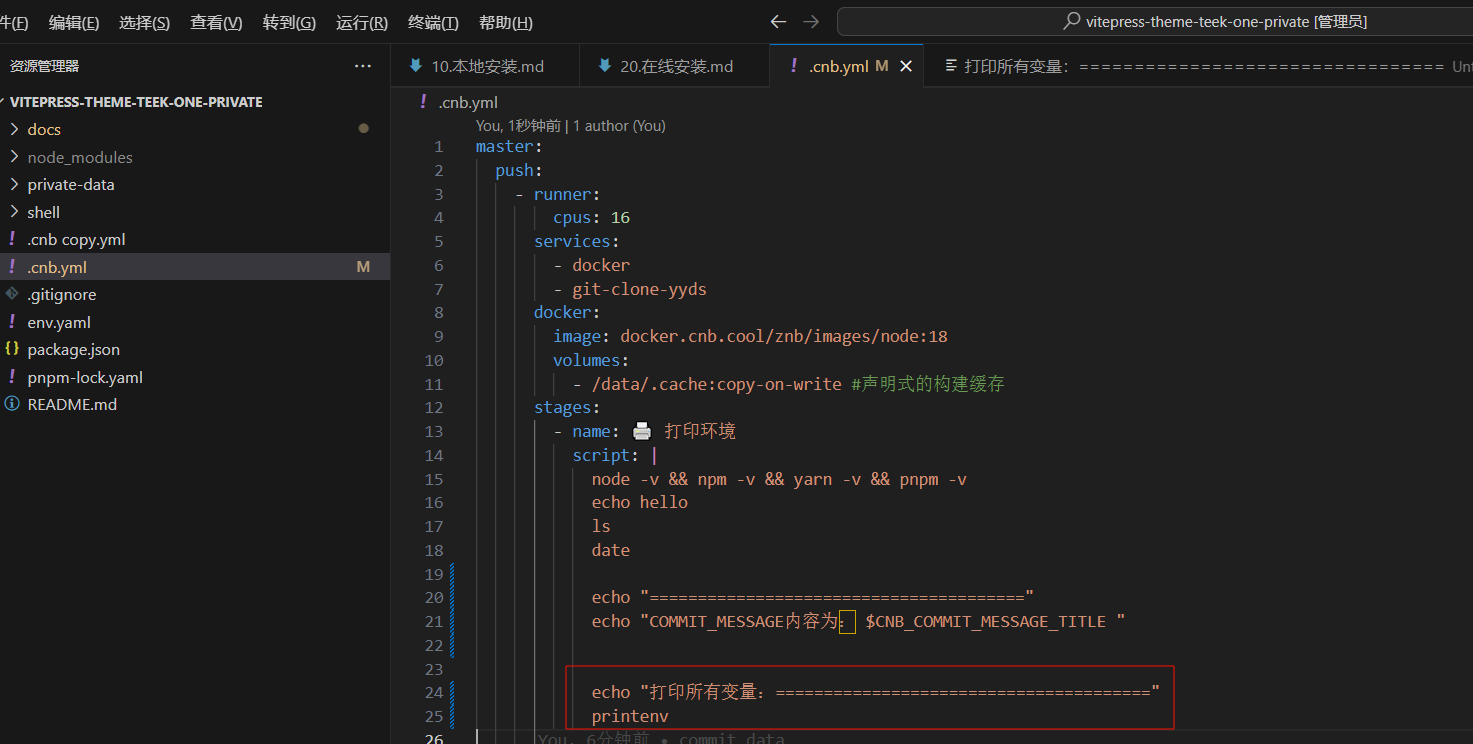Click the env.yaml file icon
1473x744 pixels.
[x=12, y=322]
